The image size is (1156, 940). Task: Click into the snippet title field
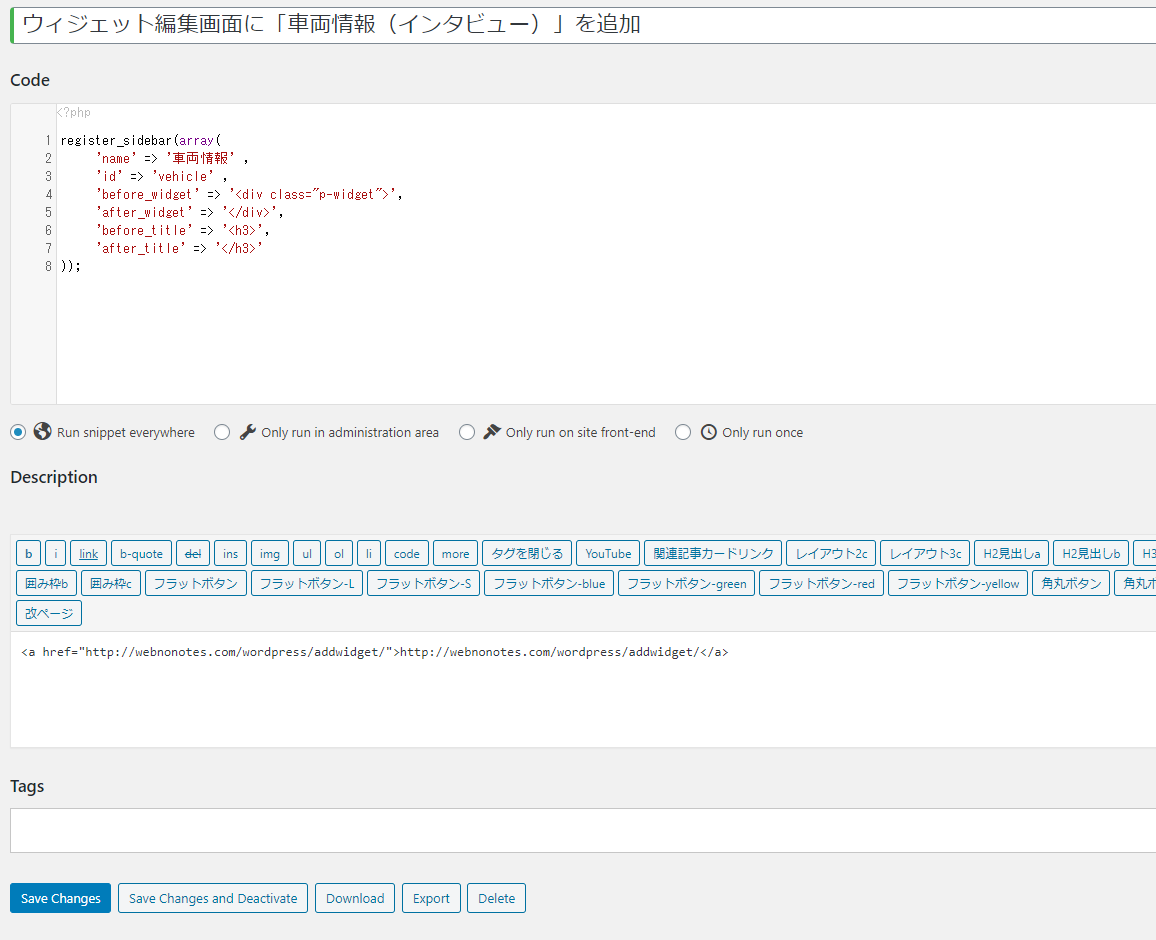[x=585, y=24]
